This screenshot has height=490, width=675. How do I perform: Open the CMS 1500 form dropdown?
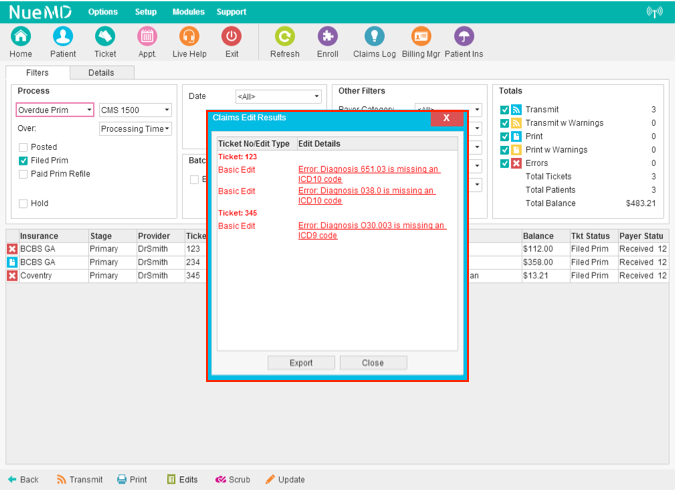click(135, 110)
